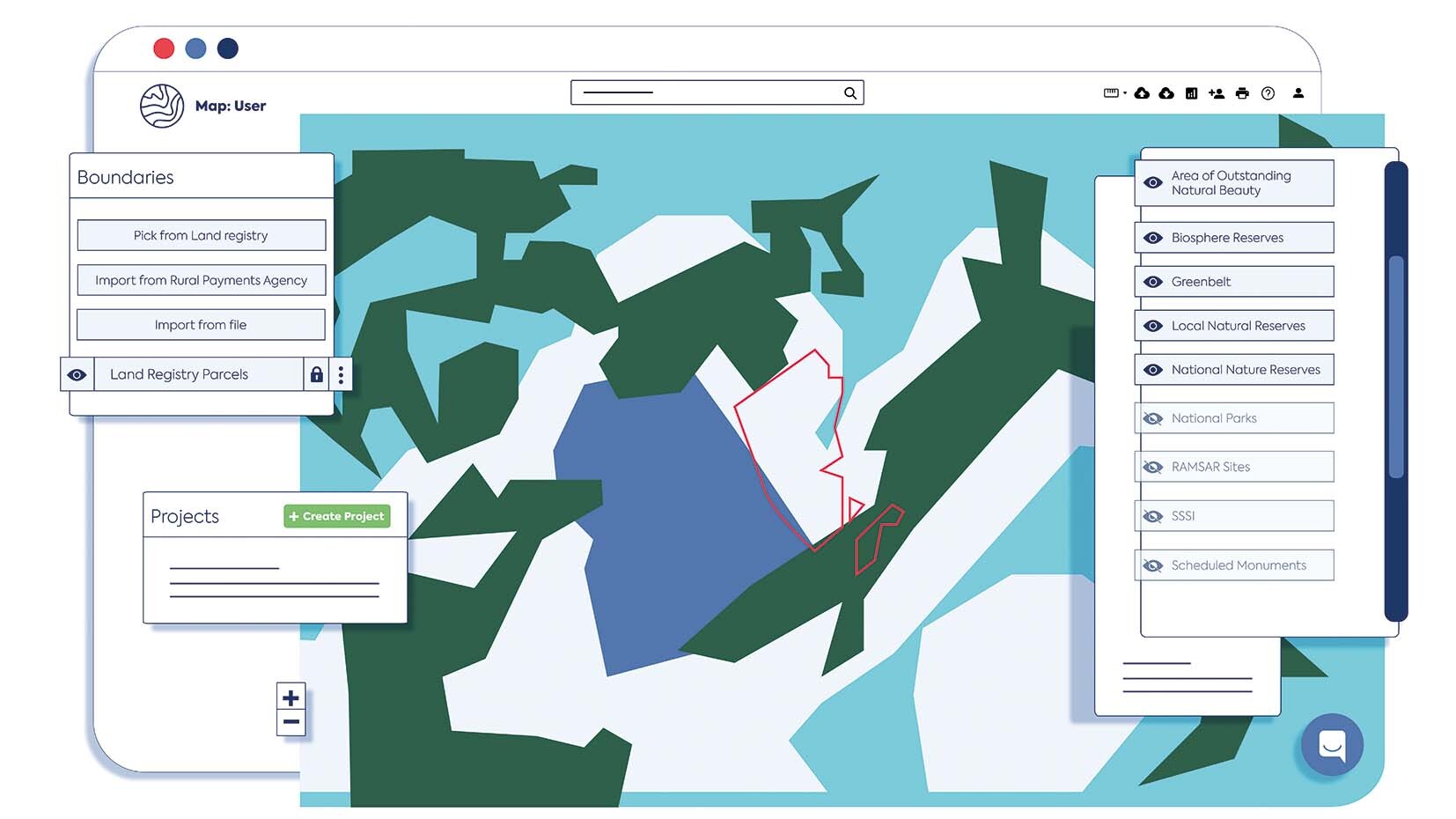Hide the Greenbelt layer
Image resolution: width=1456 pixels, height=819 pixels.
pos(1152,281)
